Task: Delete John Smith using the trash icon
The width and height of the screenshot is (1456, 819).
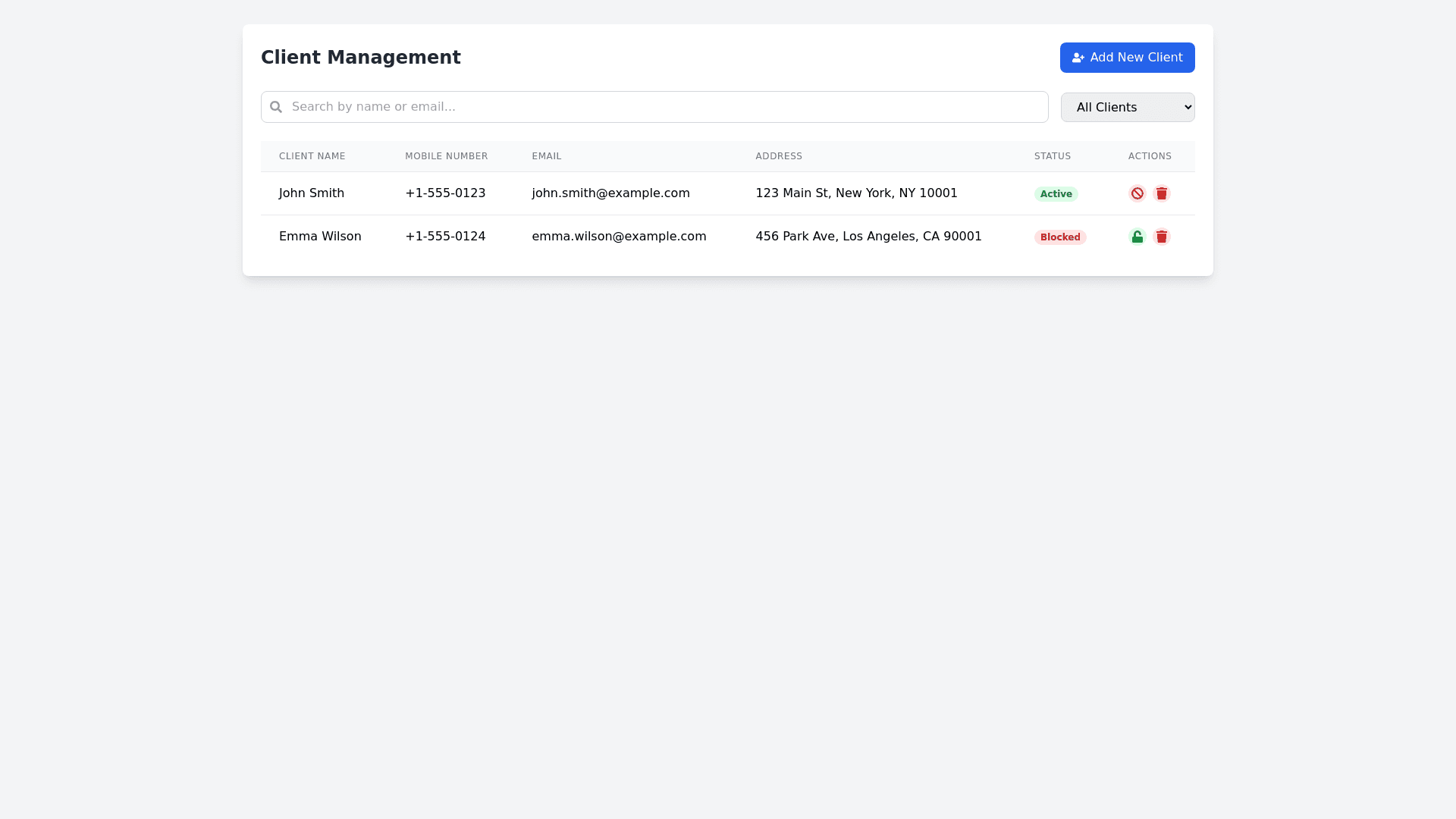Action: [1161, 193]
